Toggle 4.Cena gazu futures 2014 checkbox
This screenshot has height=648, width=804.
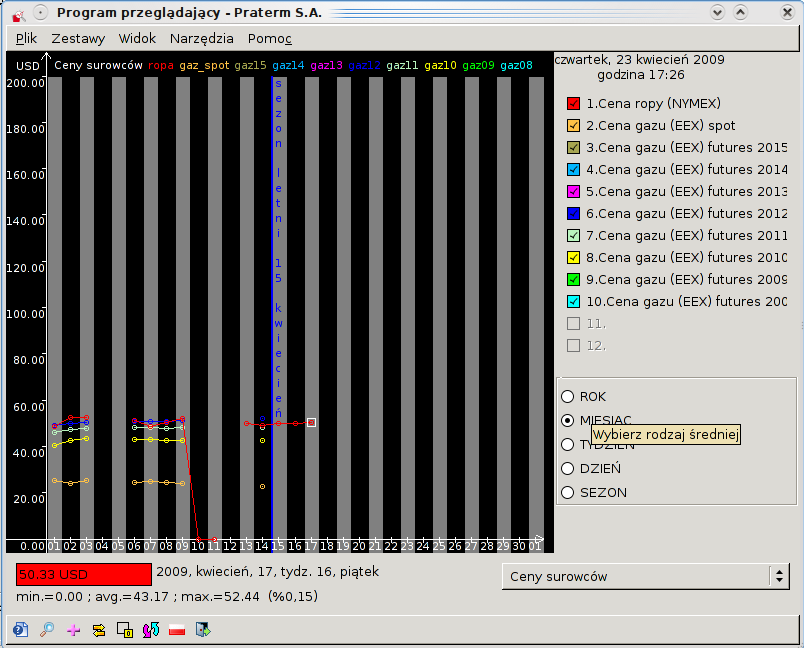[x=573, y=170]
